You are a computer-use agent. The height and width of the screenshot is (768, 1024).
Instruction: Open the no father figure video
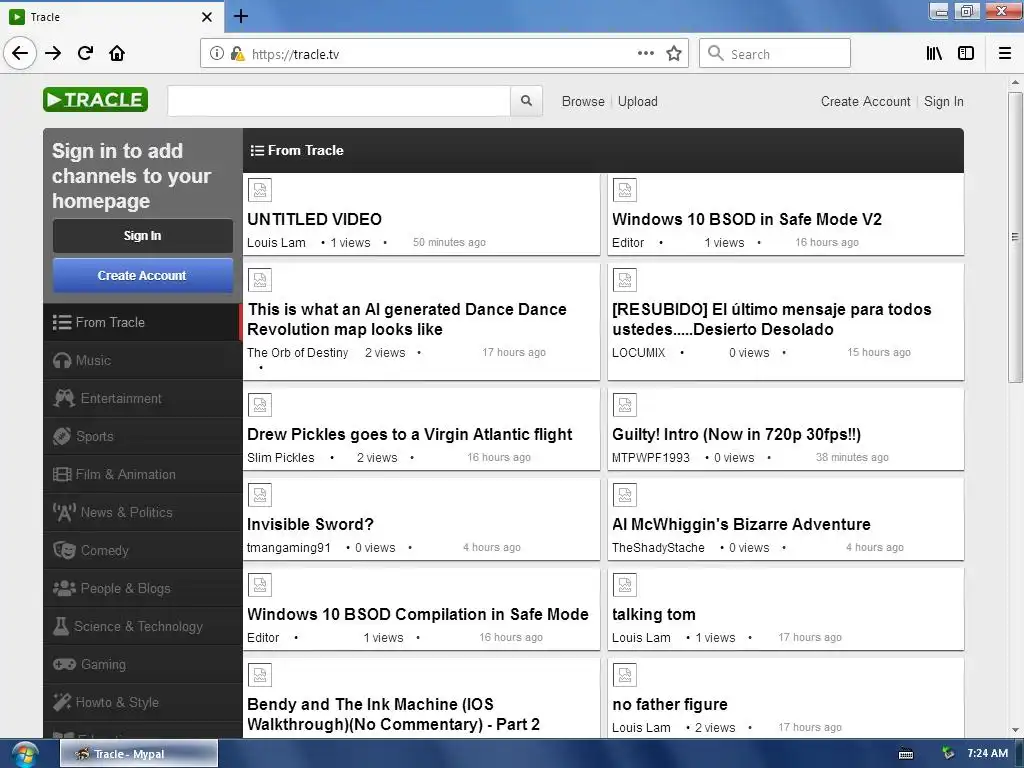[669, 705]
